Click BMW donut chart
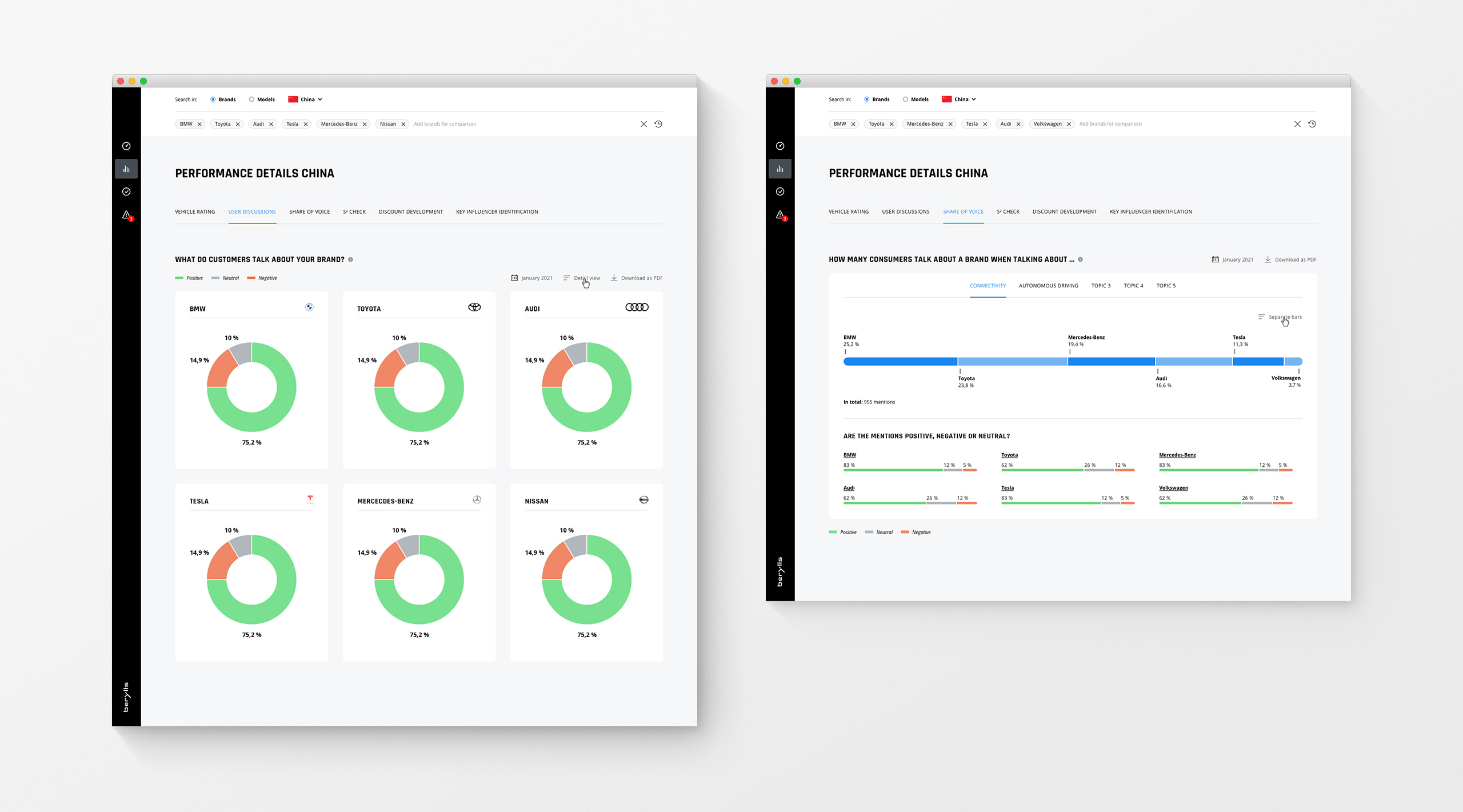 pos(251,387)
